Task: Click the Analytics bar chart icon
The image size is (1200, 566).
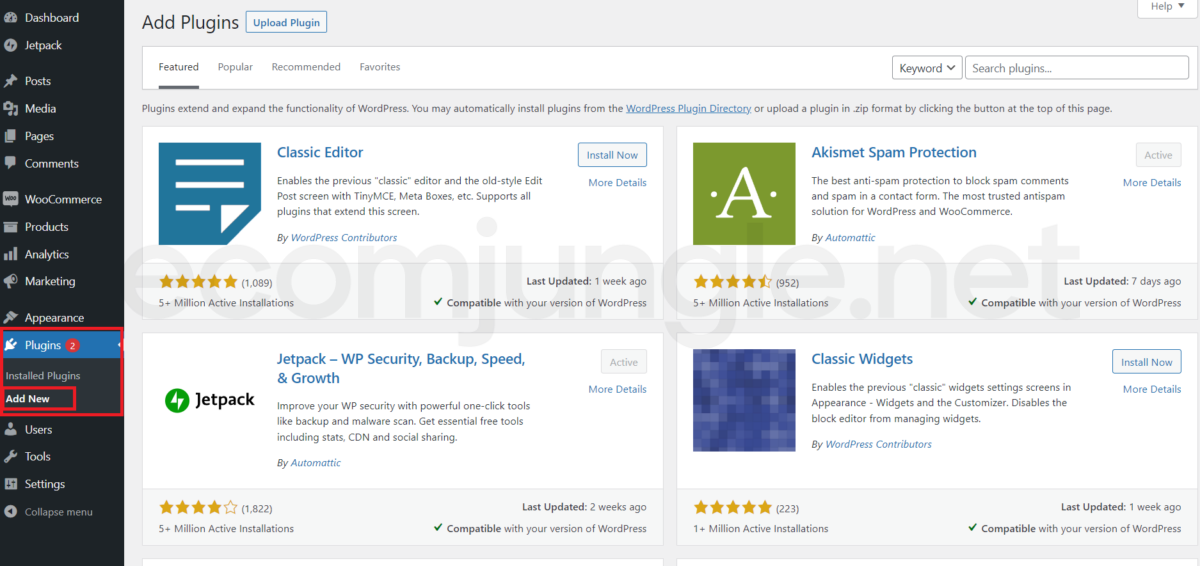Action: (11, 254)
